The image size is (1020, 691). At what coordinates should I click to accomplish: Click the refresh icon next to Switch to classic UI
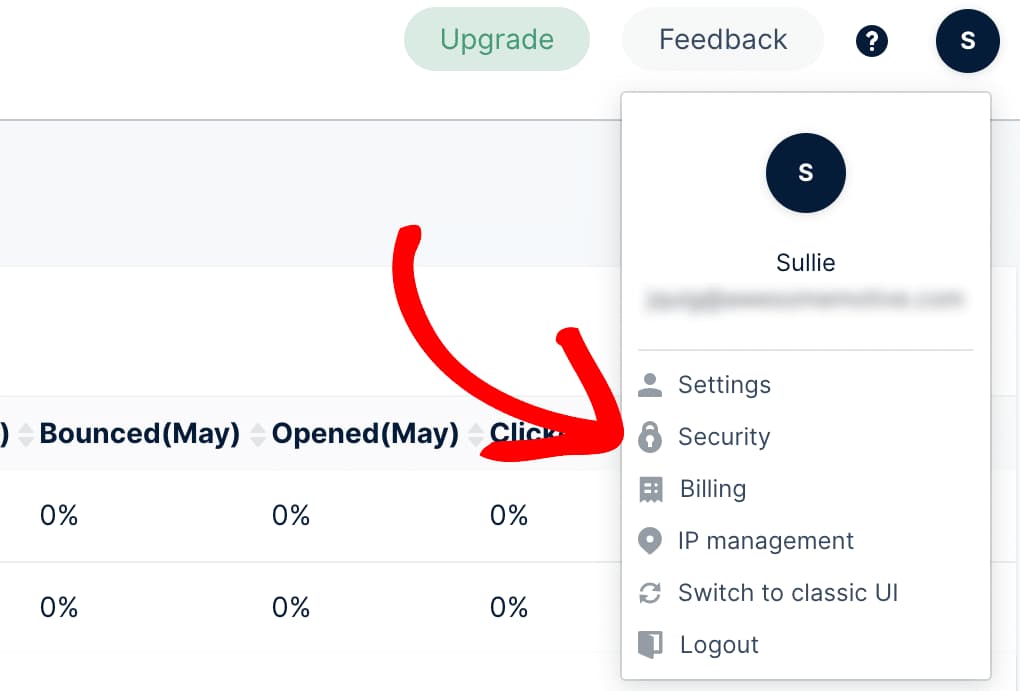(650, 593)
